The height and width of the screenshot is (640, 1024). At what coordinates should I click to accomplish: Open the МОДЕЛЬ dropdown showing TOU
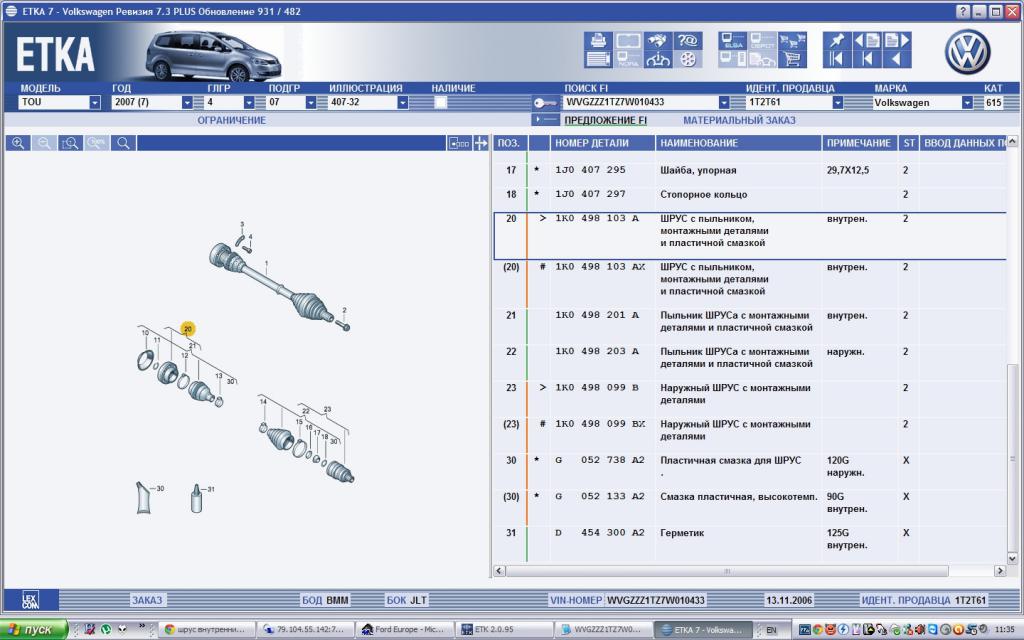pos(95,103)
